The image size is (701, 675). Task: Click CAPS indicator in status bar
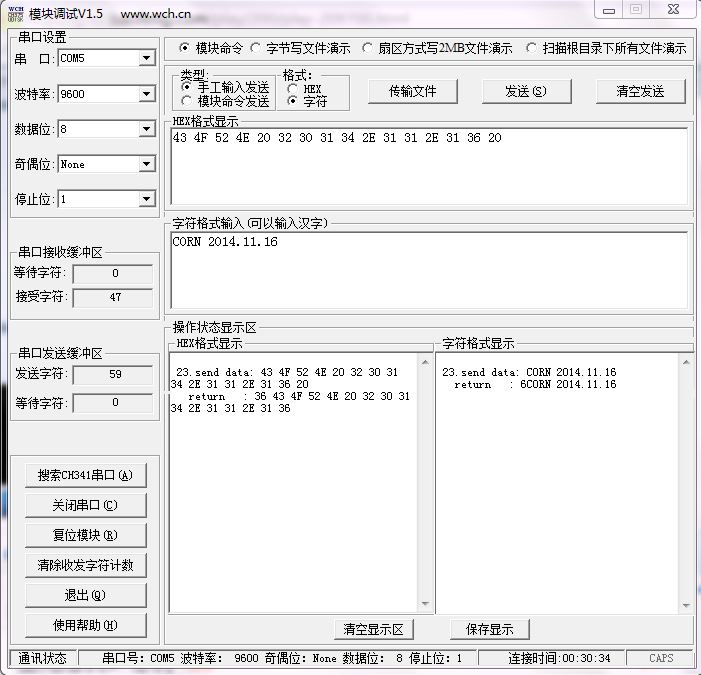[660, 658]
